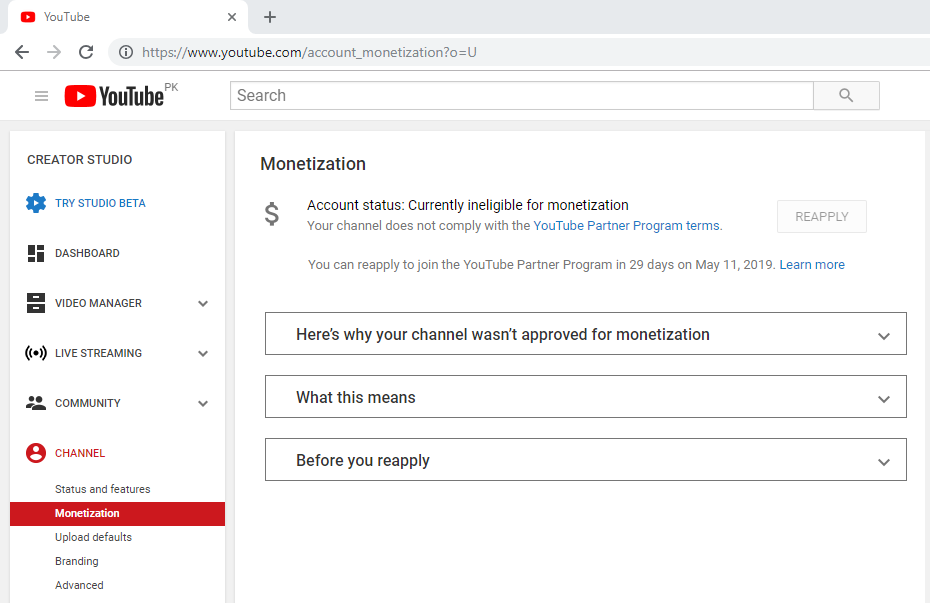Expand the Community section
Image resolution: width=930 pixels, height=603 pixels.
pos(203,404)
